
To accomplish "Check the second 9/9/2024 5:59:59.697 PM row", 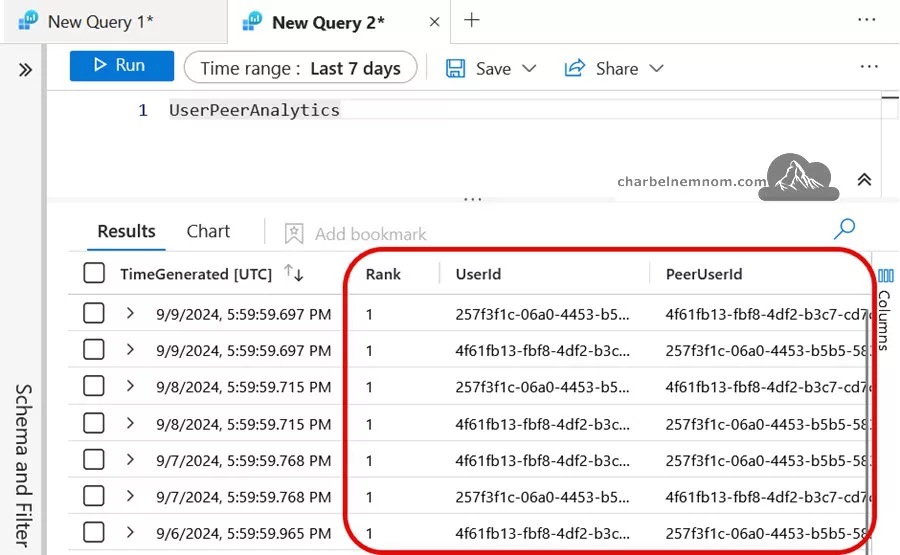I will pyautogui.click(x=94, y=350).
